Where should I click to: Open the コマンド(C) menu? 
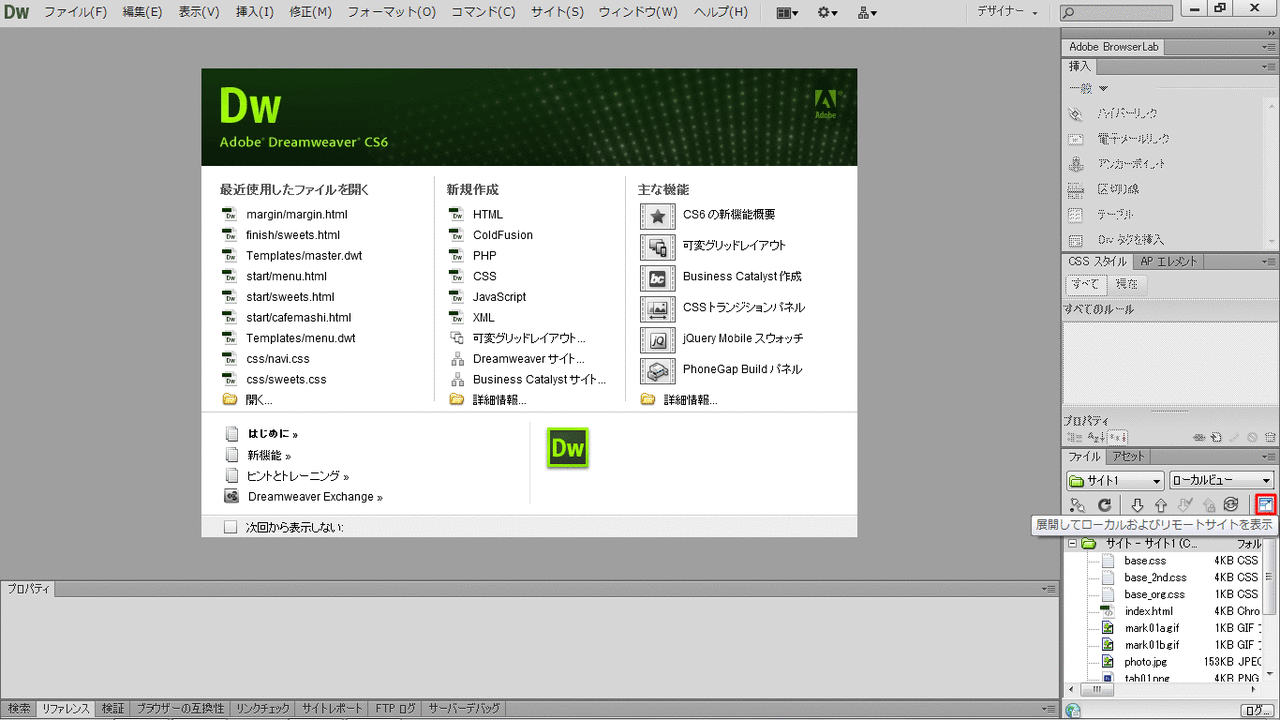coord(483,12)
